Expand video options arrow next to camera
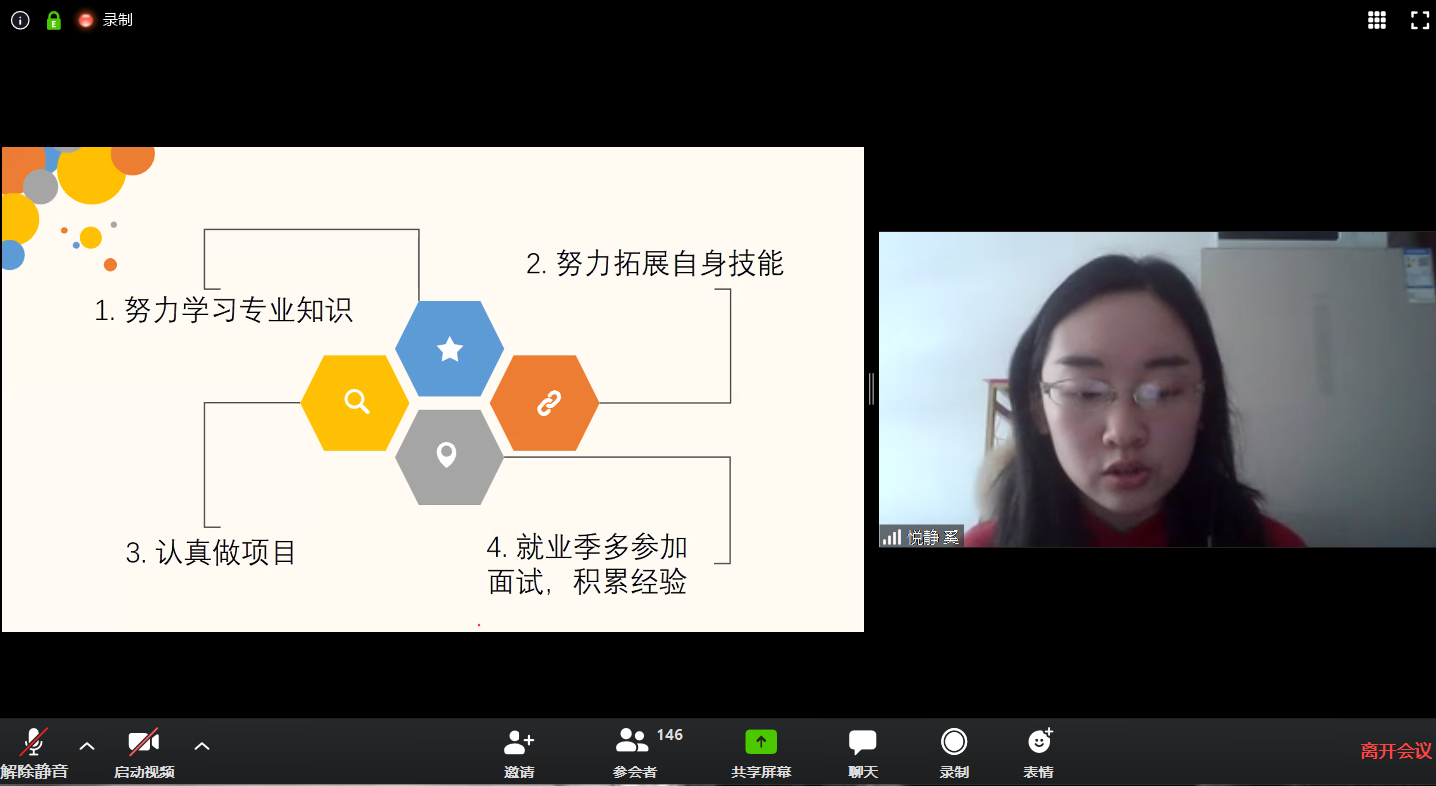 (202, 746)
